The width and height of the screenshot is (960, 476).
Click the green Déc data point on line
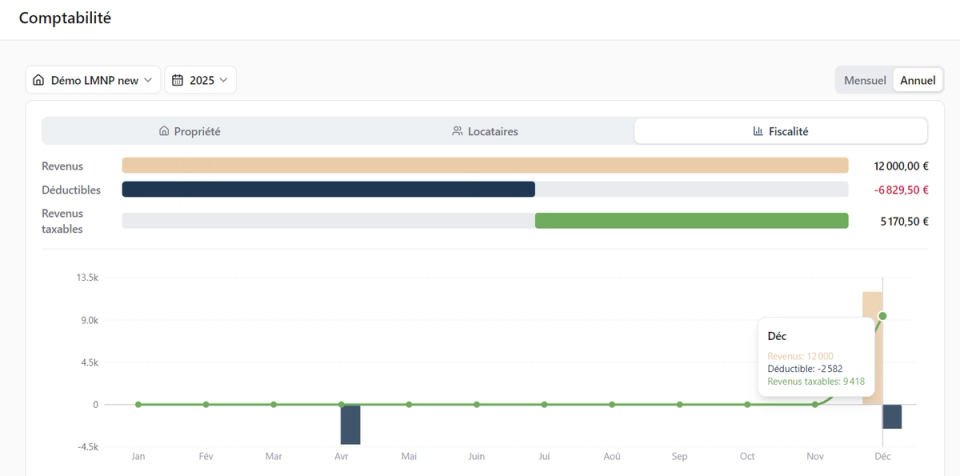(882, 316)
